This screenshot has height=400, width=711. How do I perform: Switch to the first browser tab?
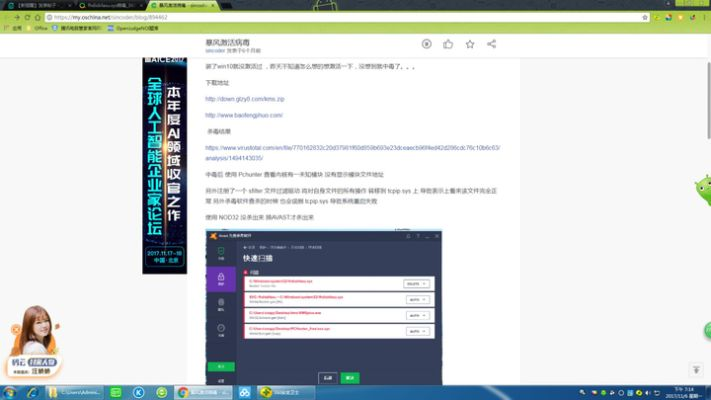(x=39, y=5)
